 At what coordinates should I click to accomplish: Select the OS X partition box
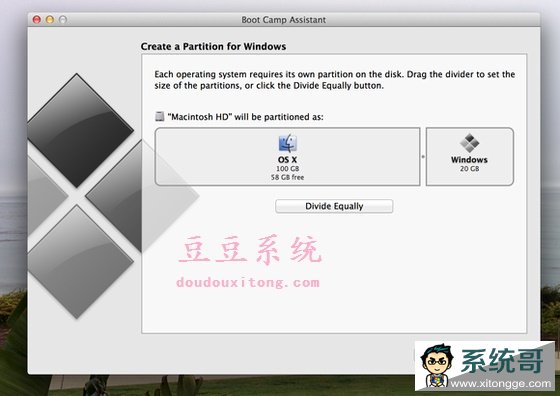click(288, 156)
